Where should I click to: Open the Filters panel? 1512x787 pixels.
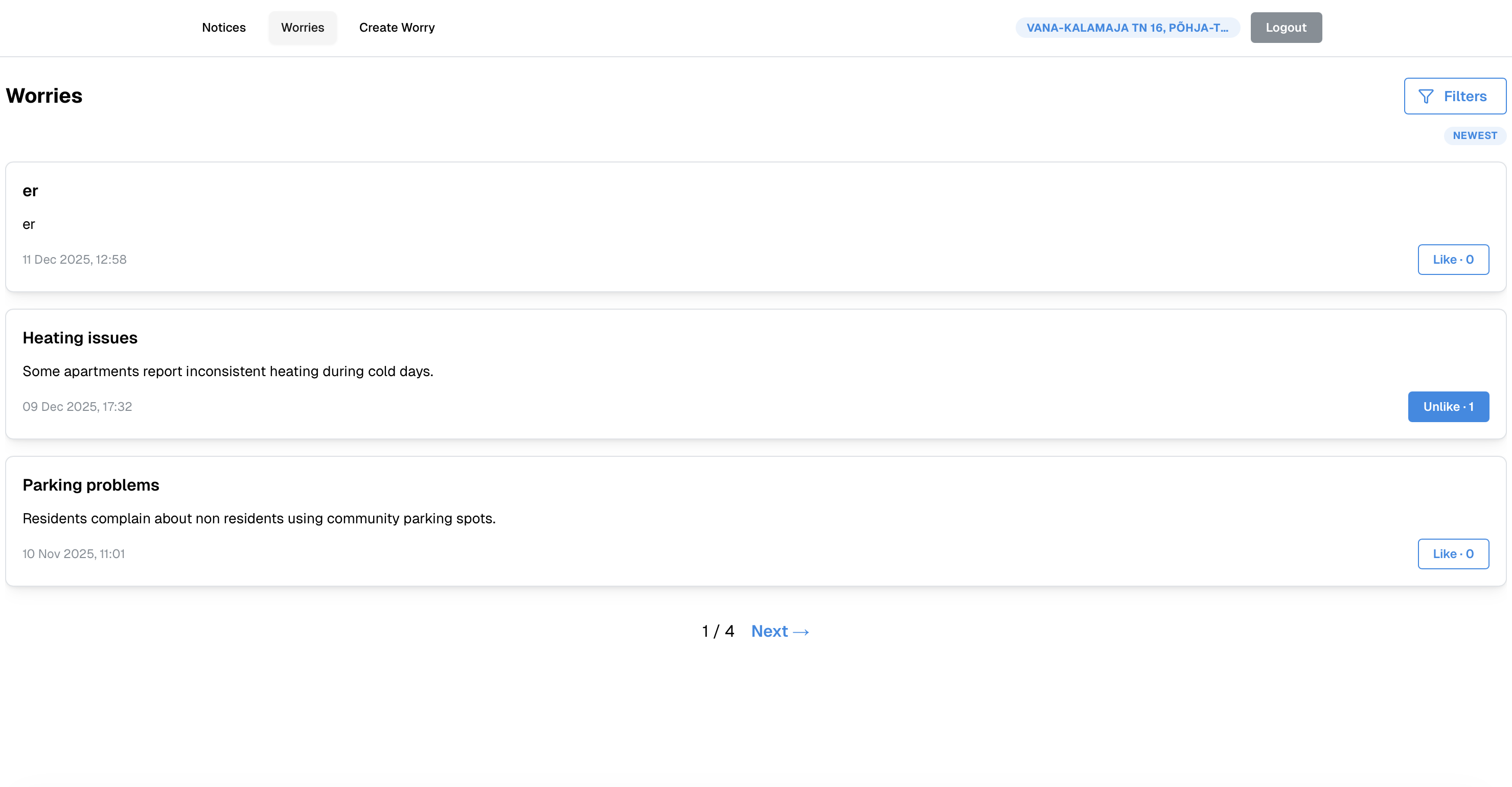(x=1454, y=96)
